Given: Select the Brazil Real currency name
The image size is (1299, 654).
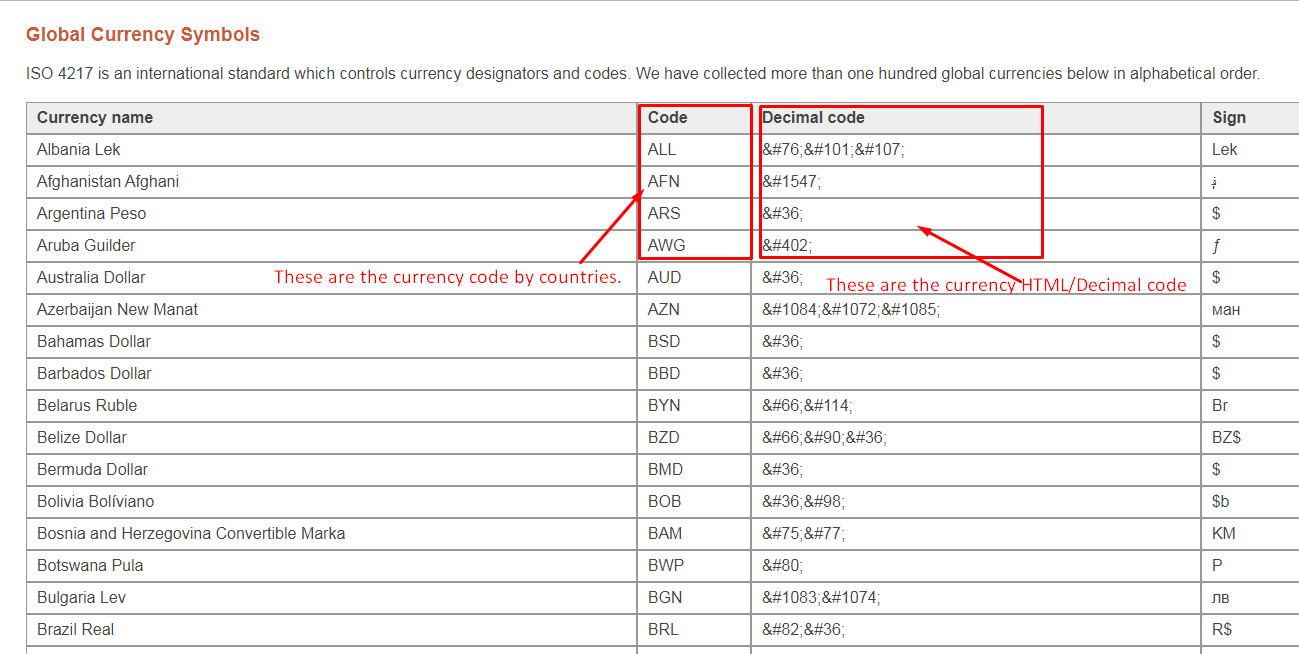Looking at the screenshot, I should pos(75,630).
